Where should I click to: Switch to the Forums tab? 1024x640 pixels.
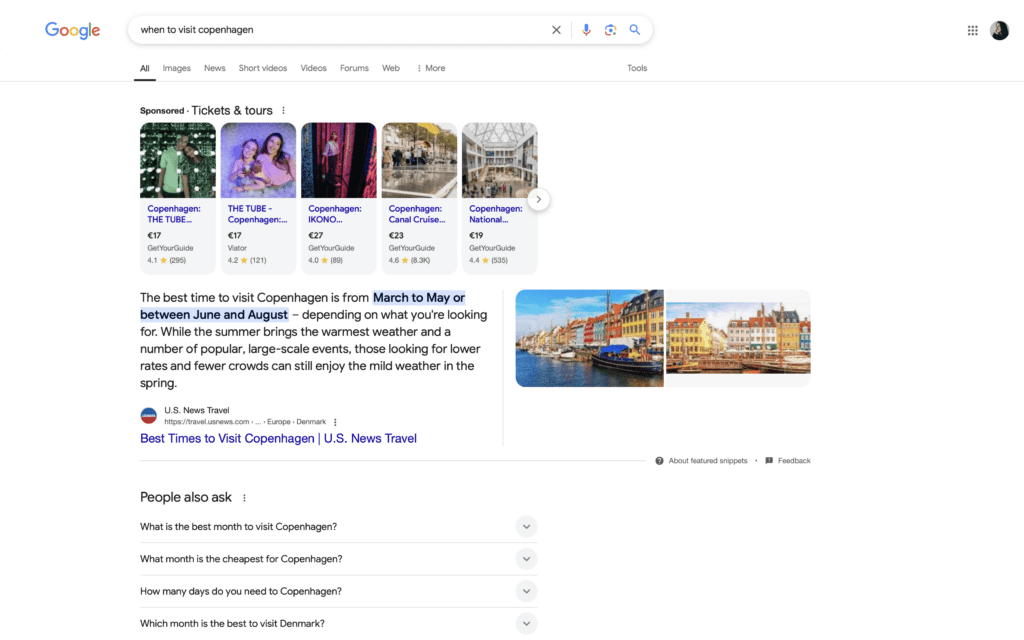point(354,68)
